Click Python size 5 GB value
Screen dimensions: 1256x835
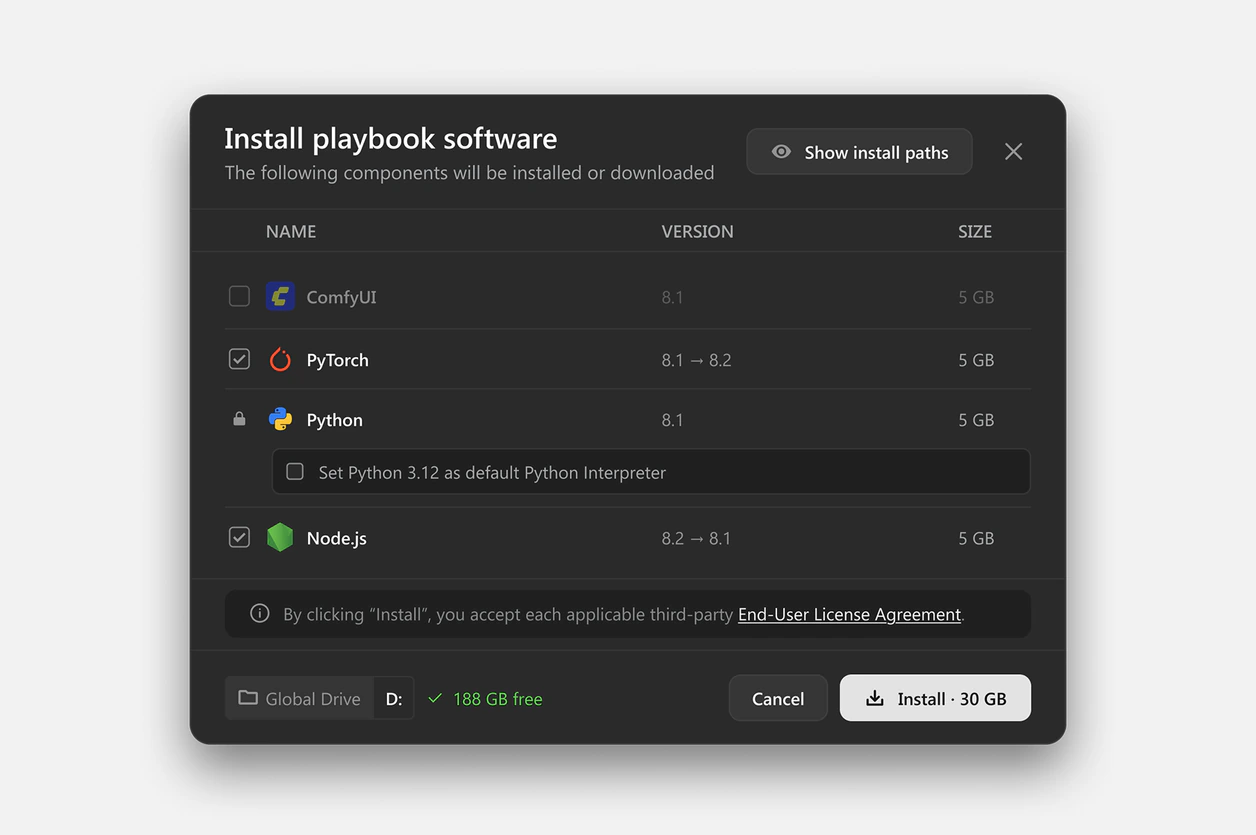point(976,420)
